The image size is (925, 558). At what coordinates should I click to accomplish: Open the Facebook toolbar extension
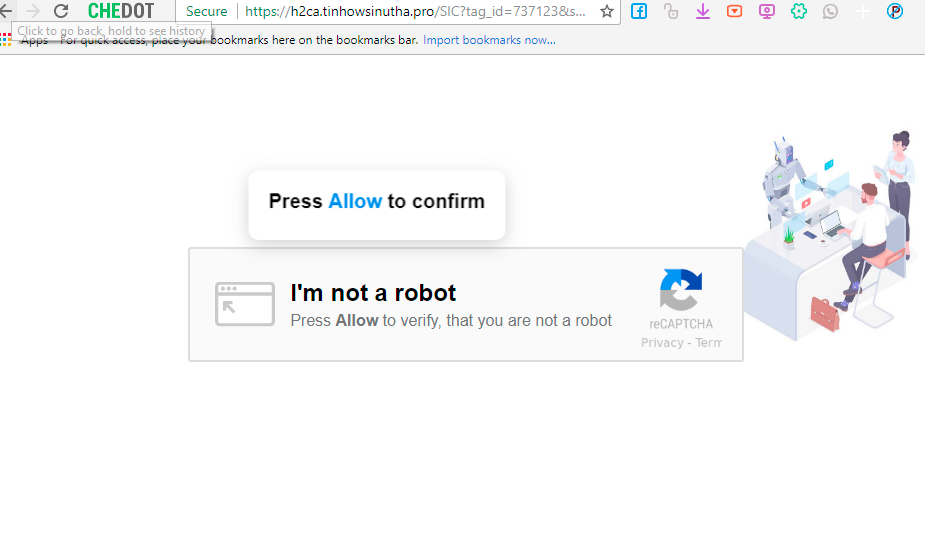tap(638, 12)
